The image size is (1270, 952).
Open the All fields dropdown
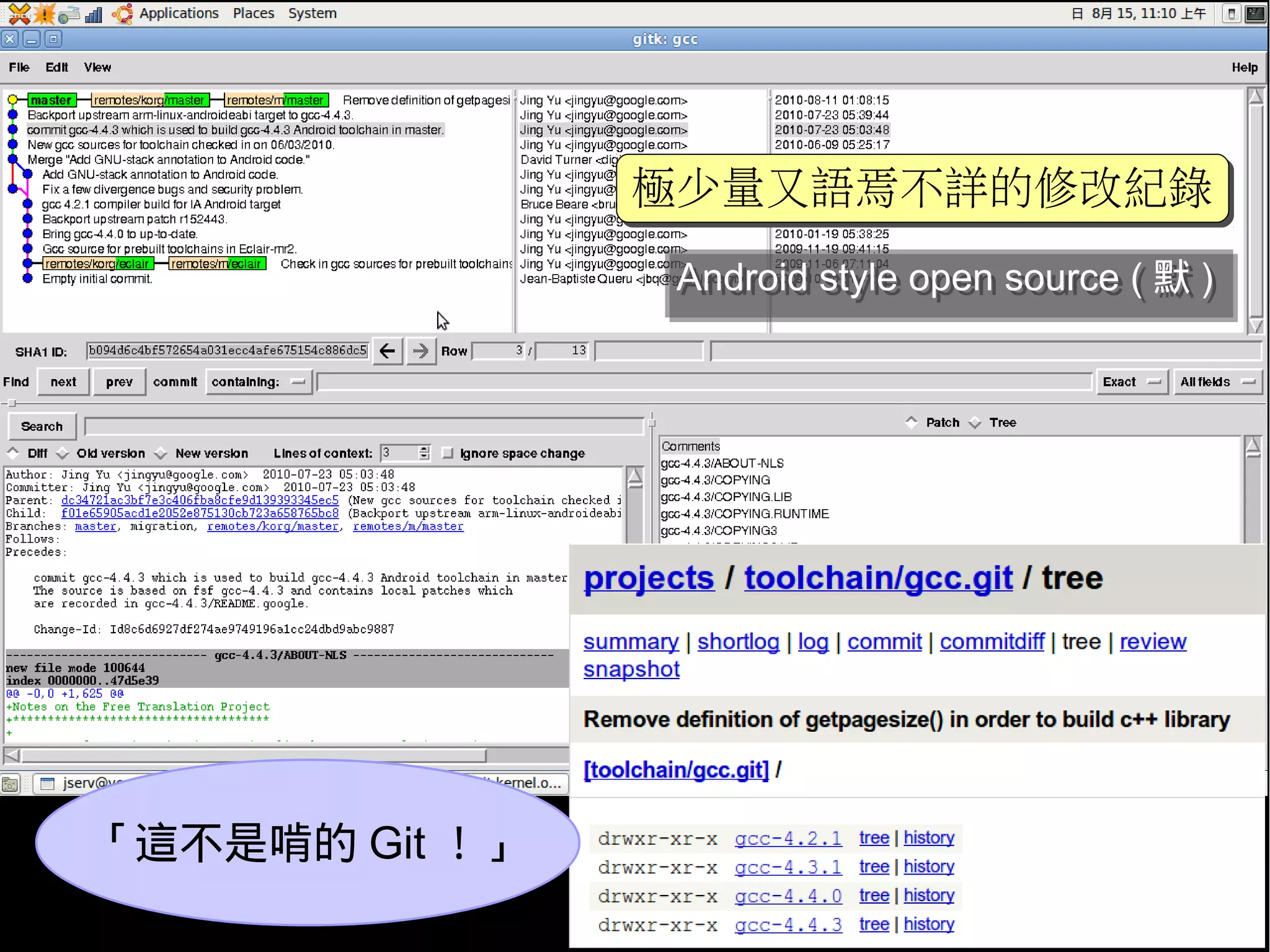[x=1217, y=382]
